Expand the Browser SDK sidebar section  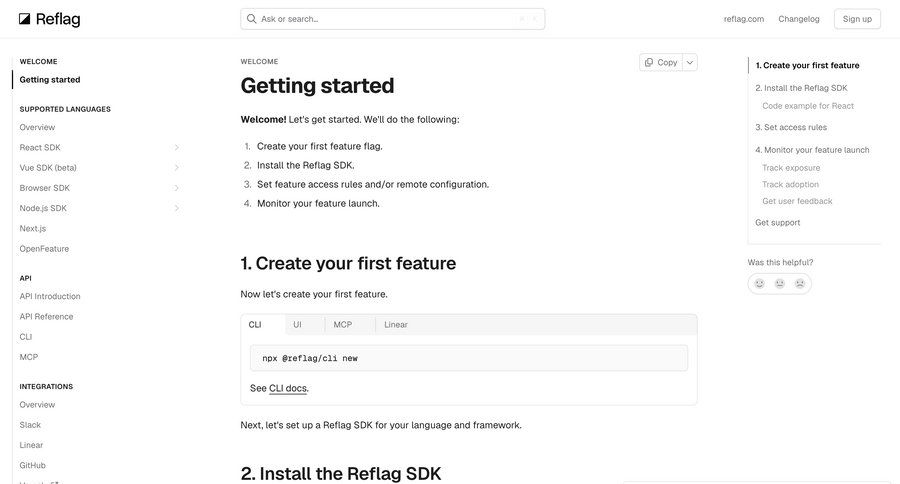177,188
